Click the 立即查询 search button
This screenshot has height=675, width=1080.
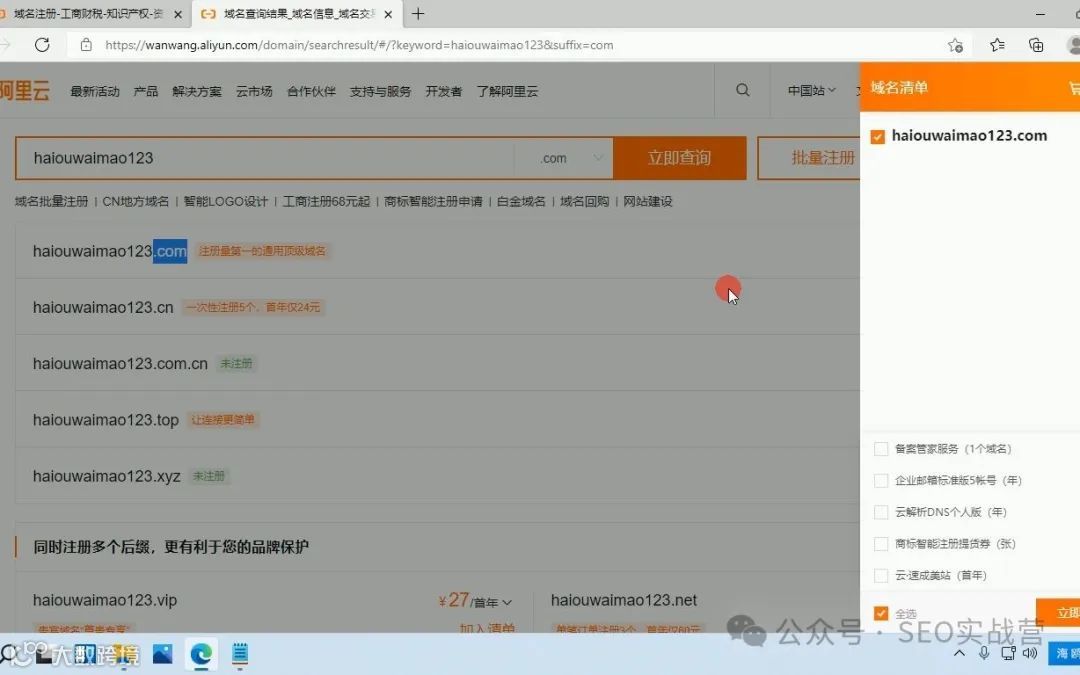click(x=679, y=158)
